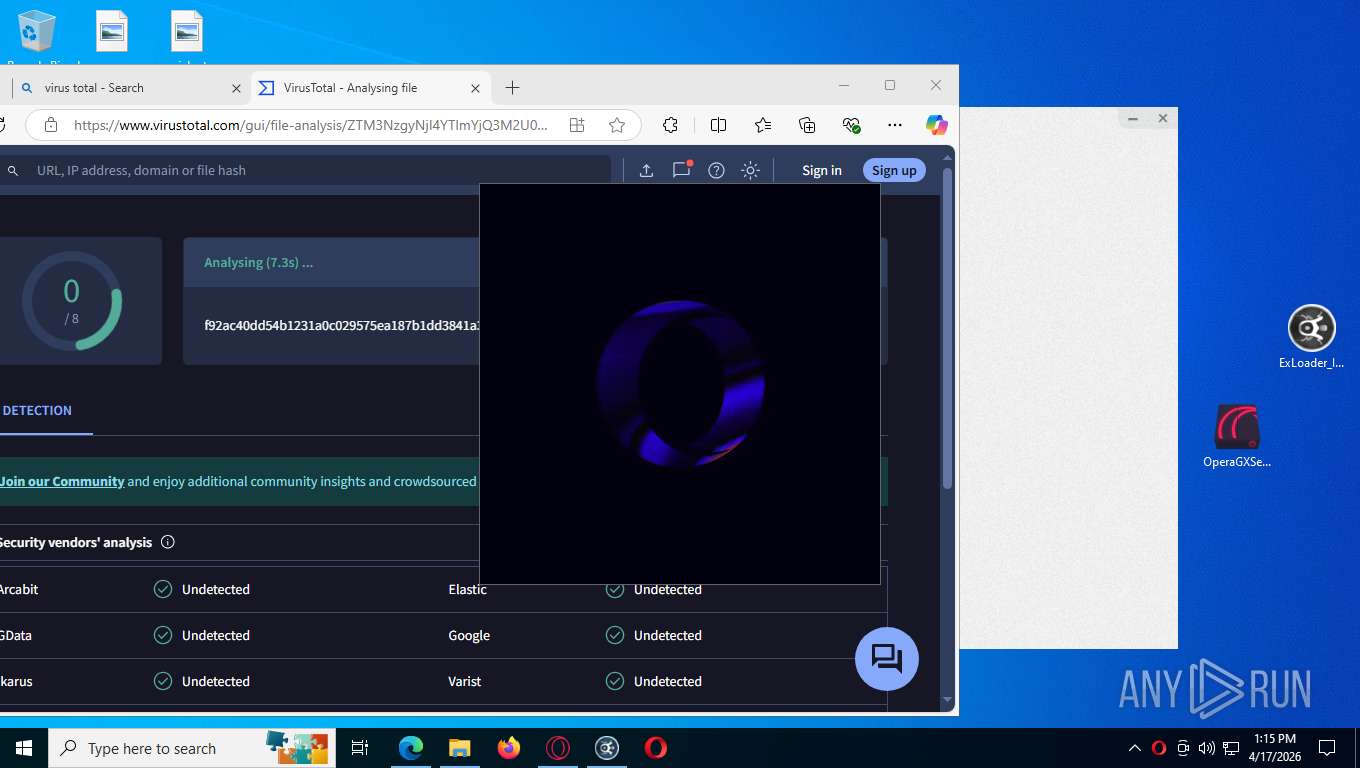Open File Explorer from the taskbar

point(459,748)
